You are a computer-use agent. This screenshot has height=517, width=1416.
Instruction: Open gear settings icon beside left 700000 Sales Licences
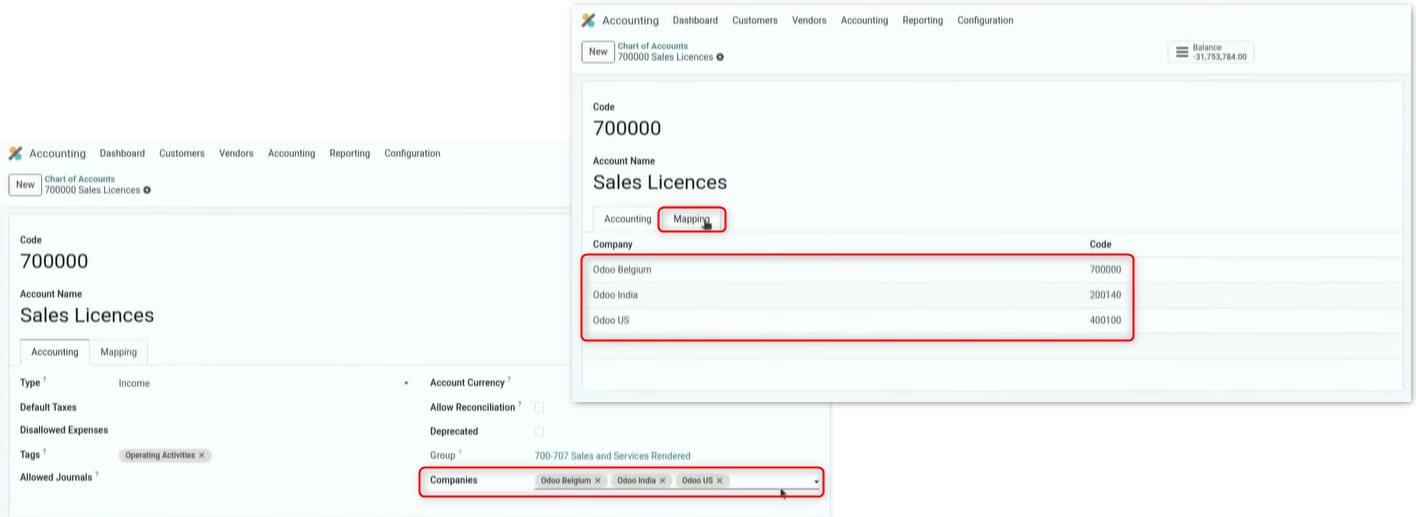[x=147, y=190]
